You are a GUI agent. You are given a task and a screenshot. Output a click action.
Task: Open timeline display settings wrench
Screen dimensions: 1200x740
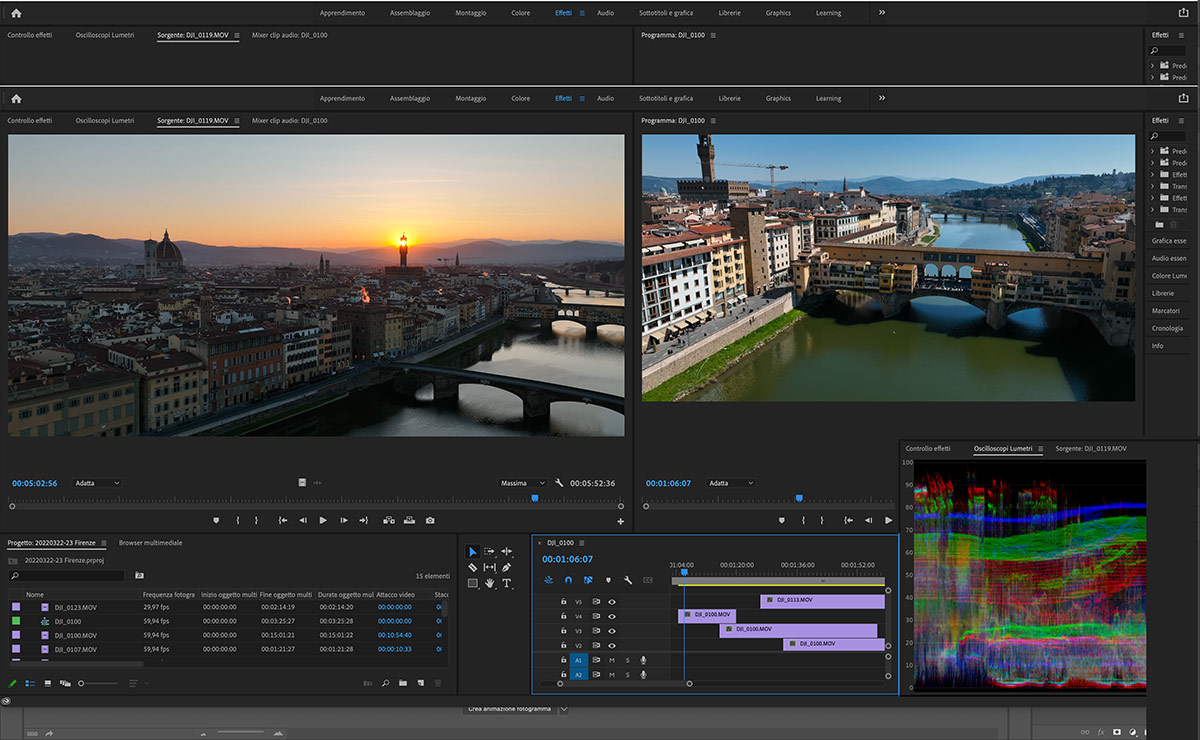click(x=627, y=580)
